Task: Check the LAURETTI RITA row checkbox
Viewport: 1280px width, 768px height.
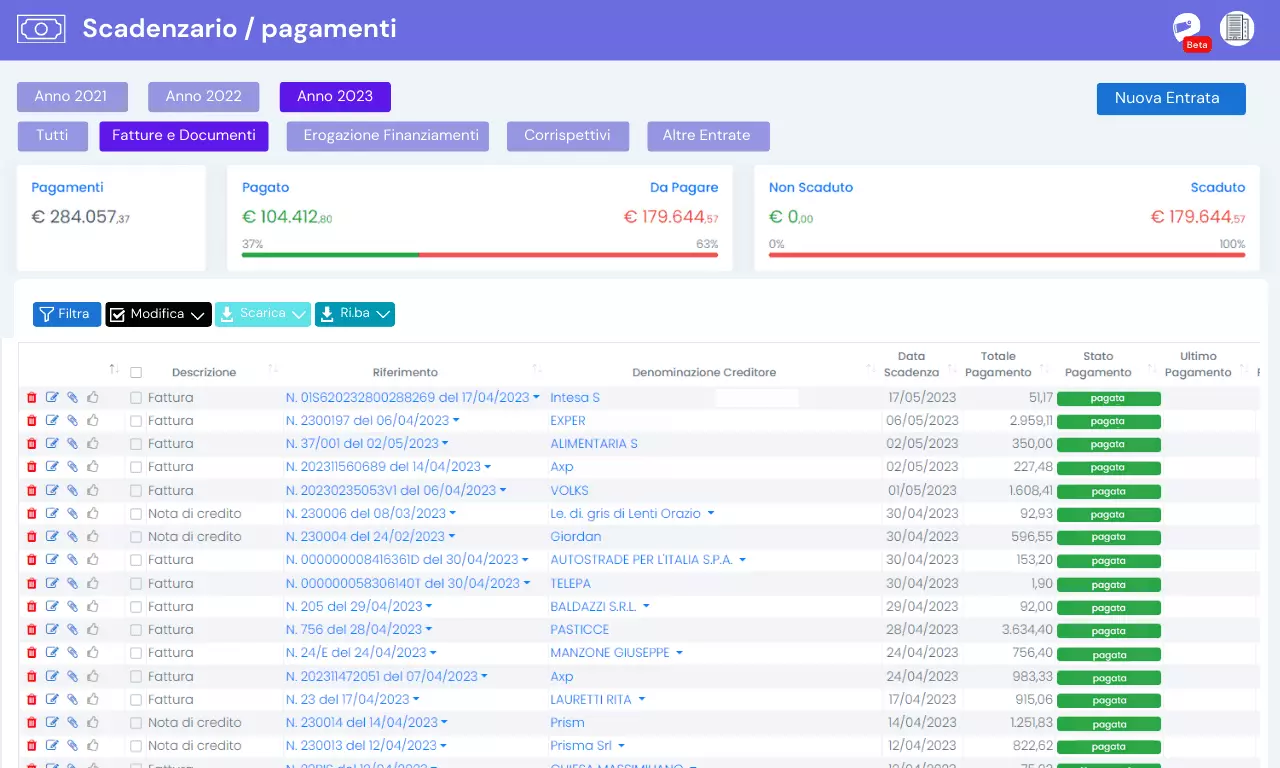Action: [x=136, y=700]
